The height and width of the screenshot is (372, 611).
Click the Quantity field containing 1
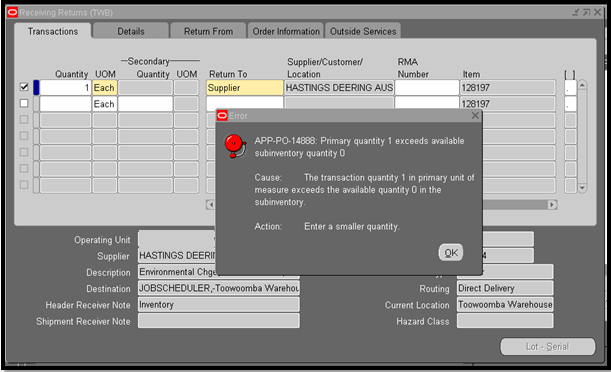pos(65,88)
